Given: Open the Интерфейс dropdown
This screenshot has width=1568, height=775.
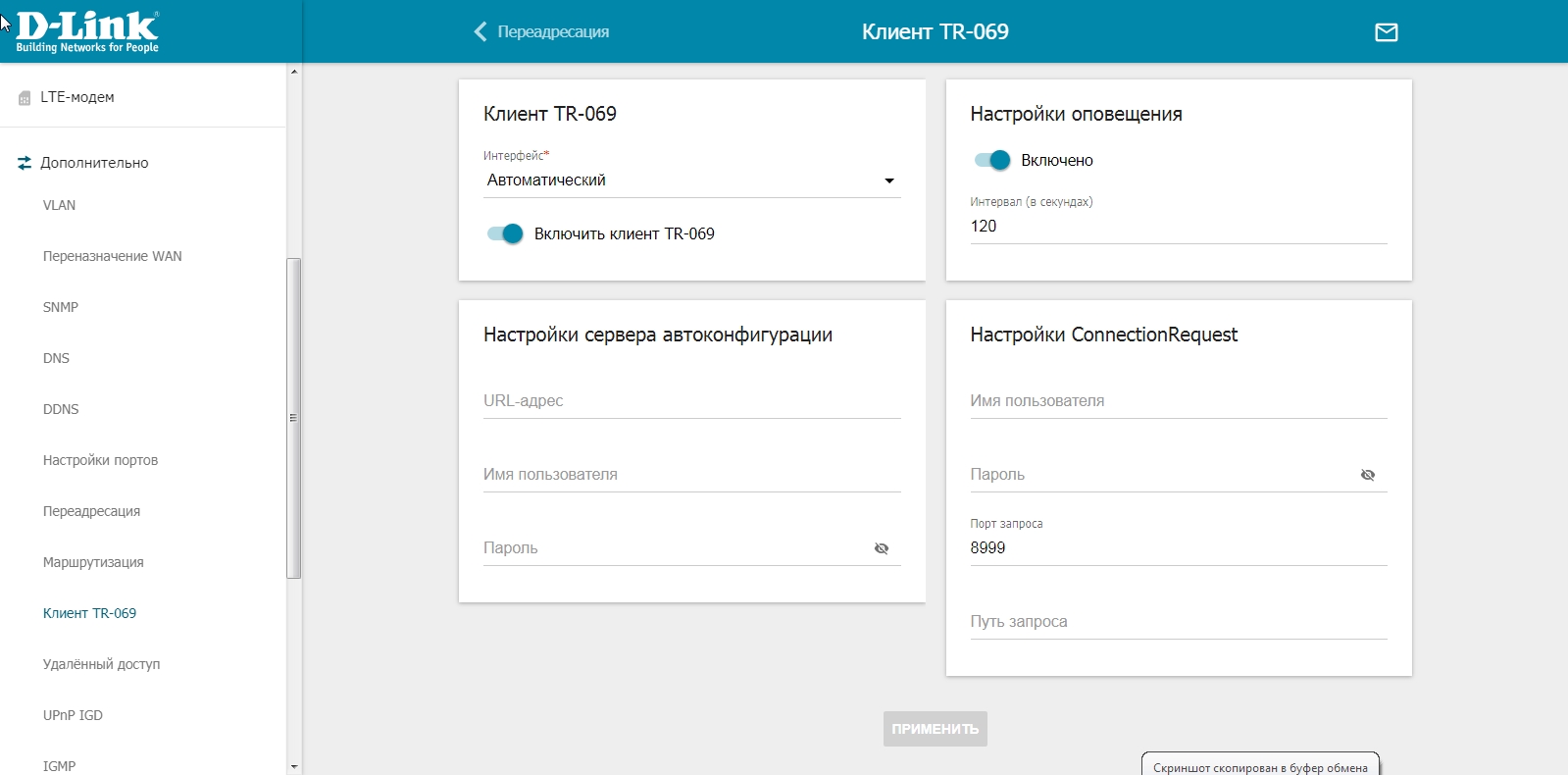Looking at the screenshot, I should click(691, 181).
